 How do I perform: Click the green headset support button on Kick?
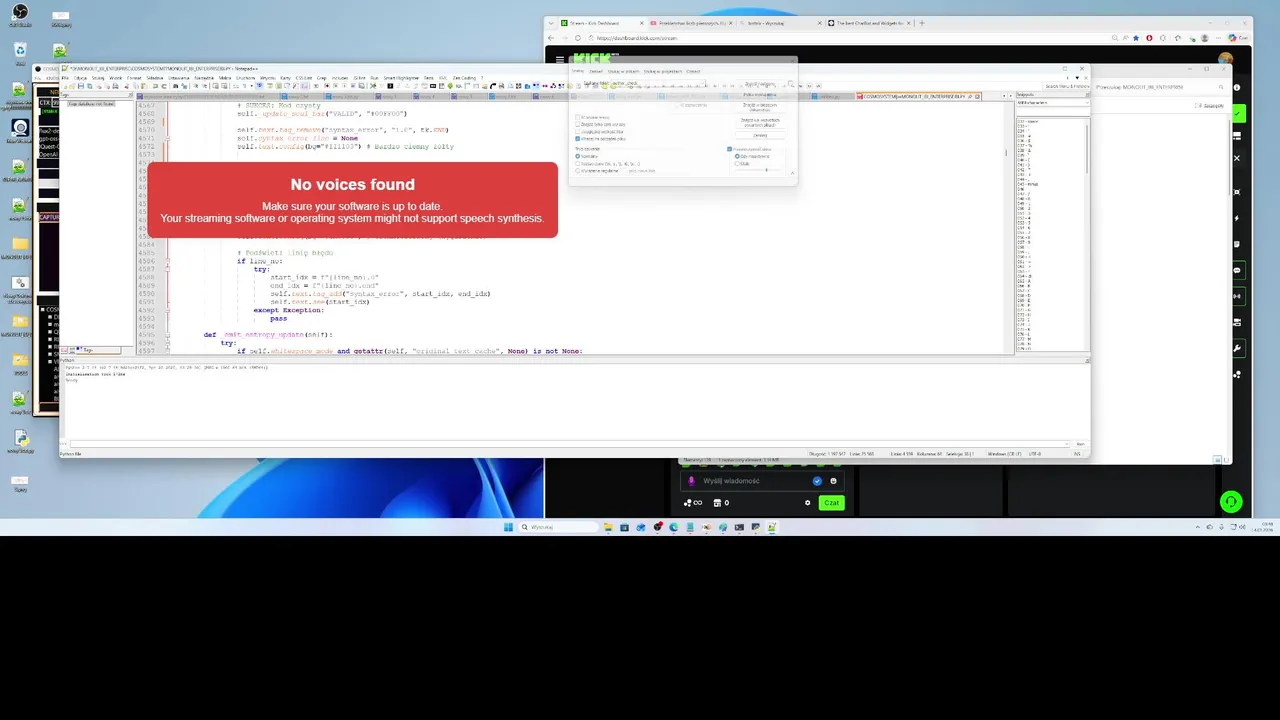coord(1231,501)
